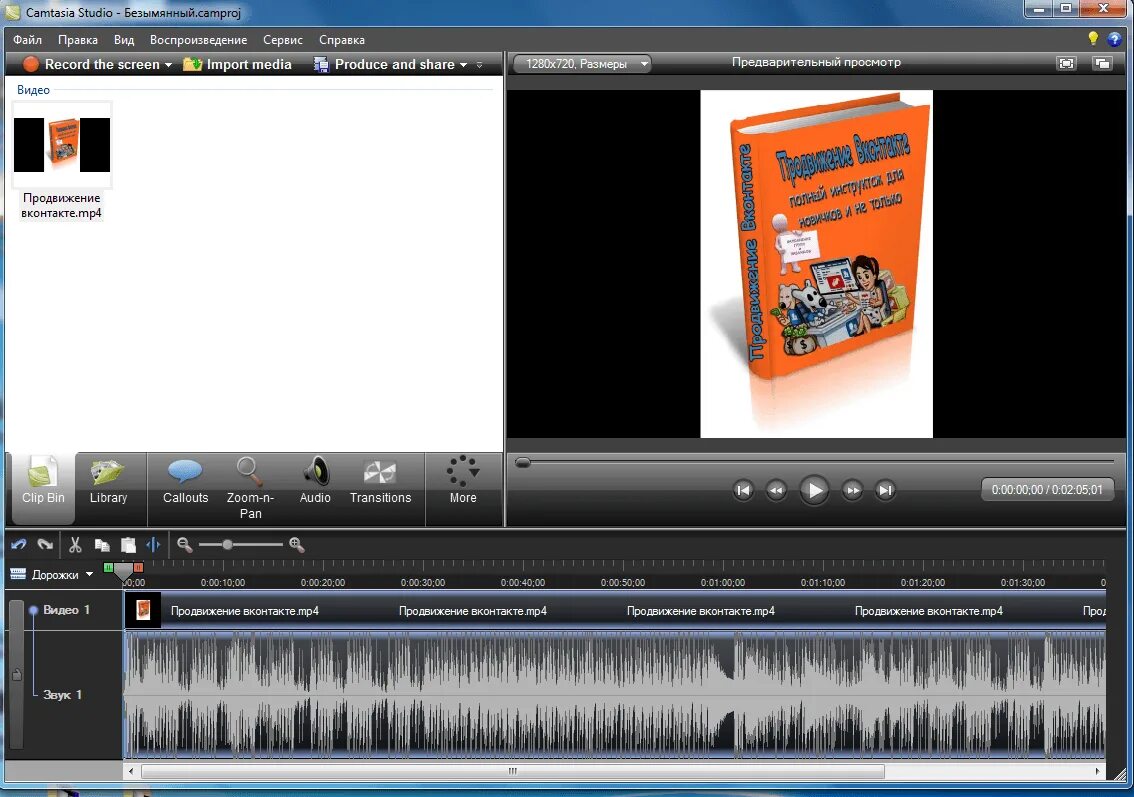Open the Правка menu
Screen dimensions: 1134x797
tap(77, 40)
